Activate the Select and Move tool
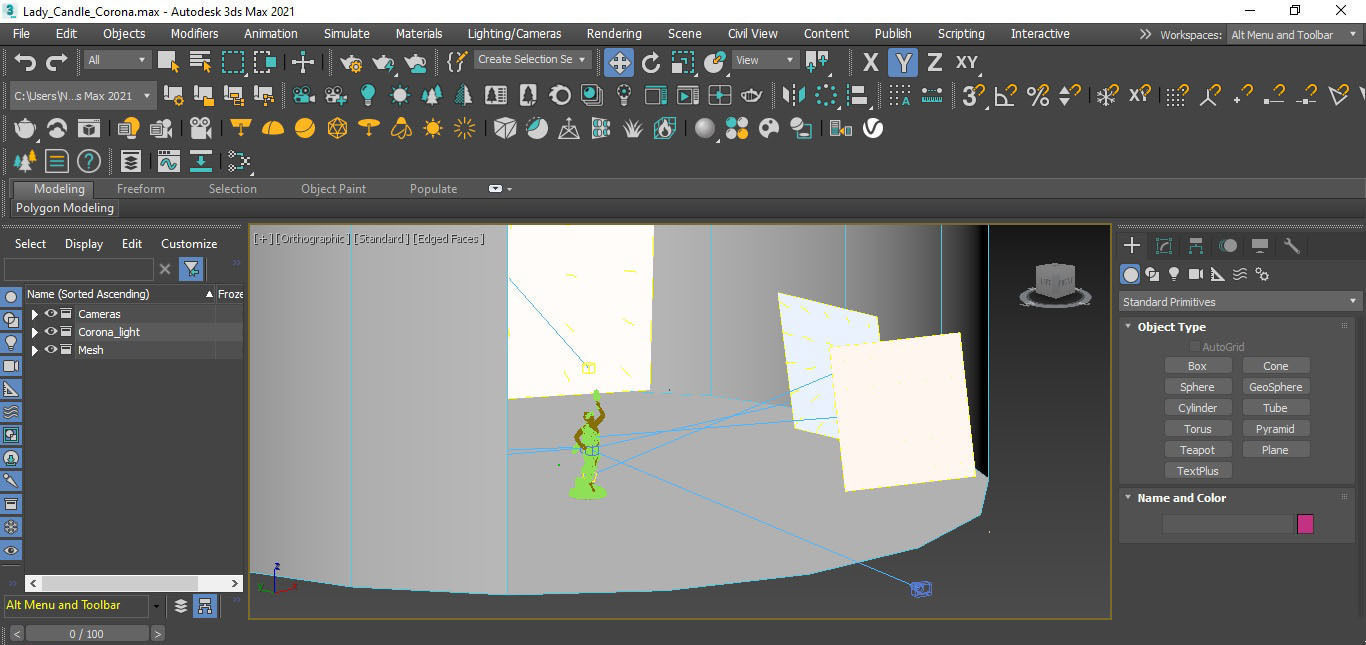Viewport: 1366px width, 645px height. (619, 62)
